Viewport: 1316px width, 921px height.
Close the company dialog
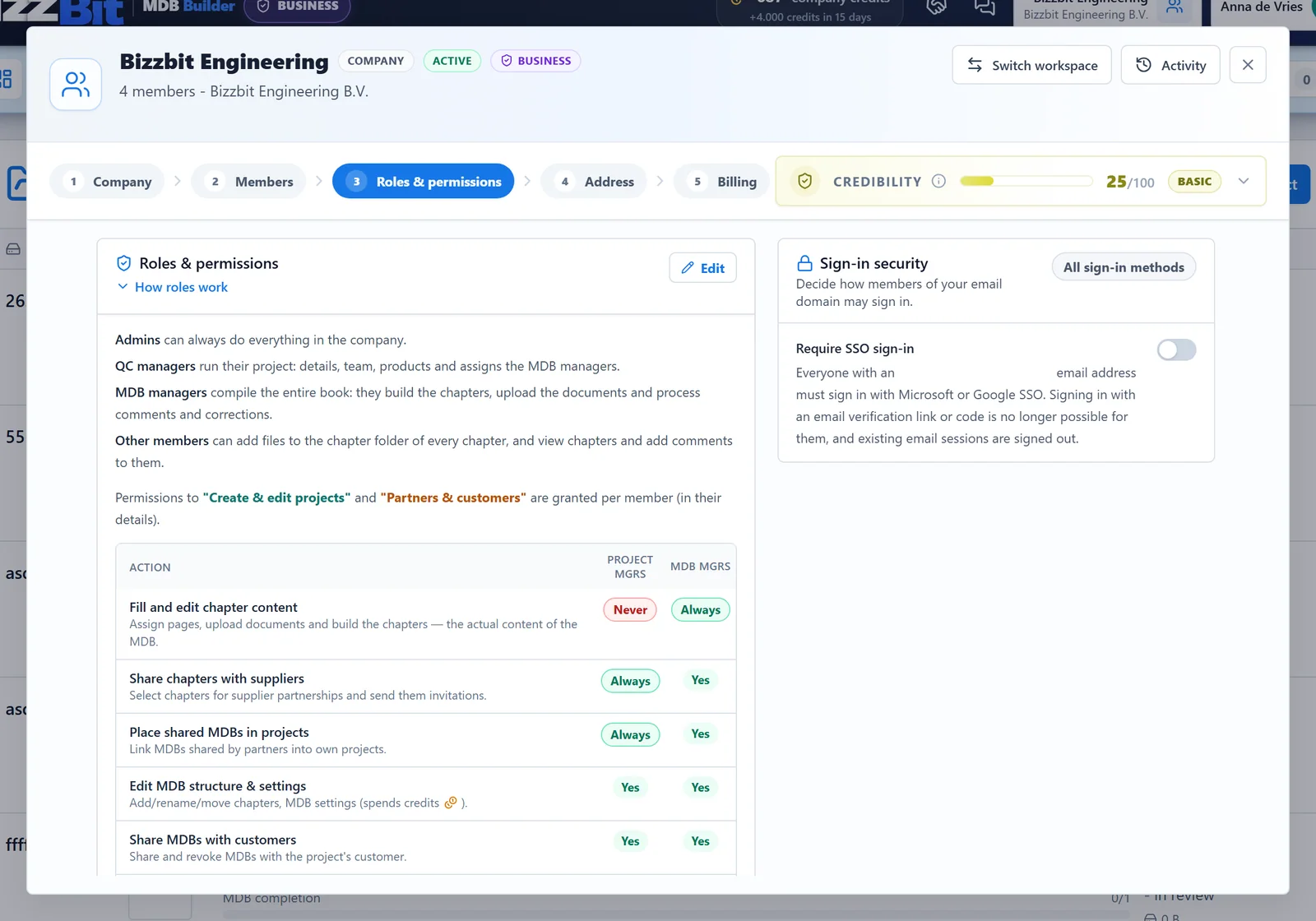[x=1248, y=65]
